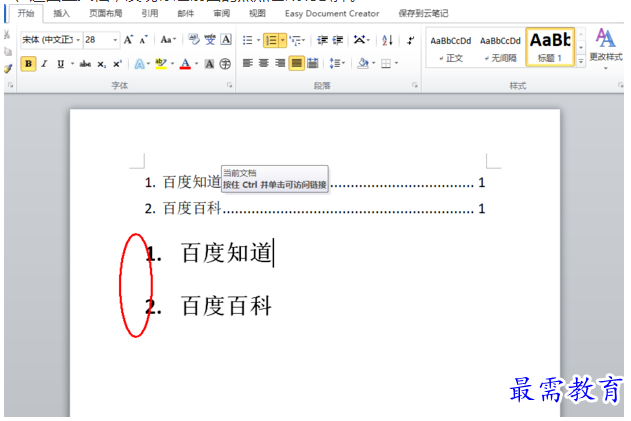Apply paragraph Shading fill
The image size is (631, 421).
click(363, 63)
